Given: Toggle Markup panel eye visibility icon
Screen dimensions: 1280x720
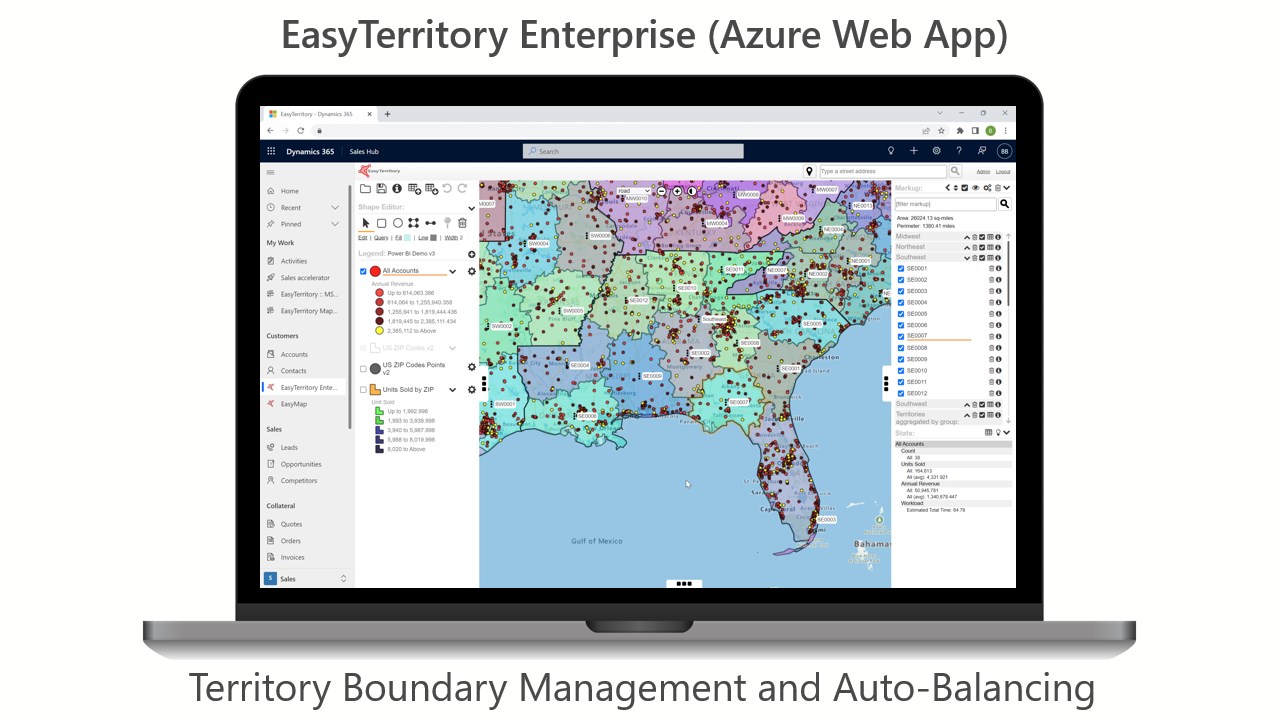Looking at the screenshot, I should coord(976,188).
